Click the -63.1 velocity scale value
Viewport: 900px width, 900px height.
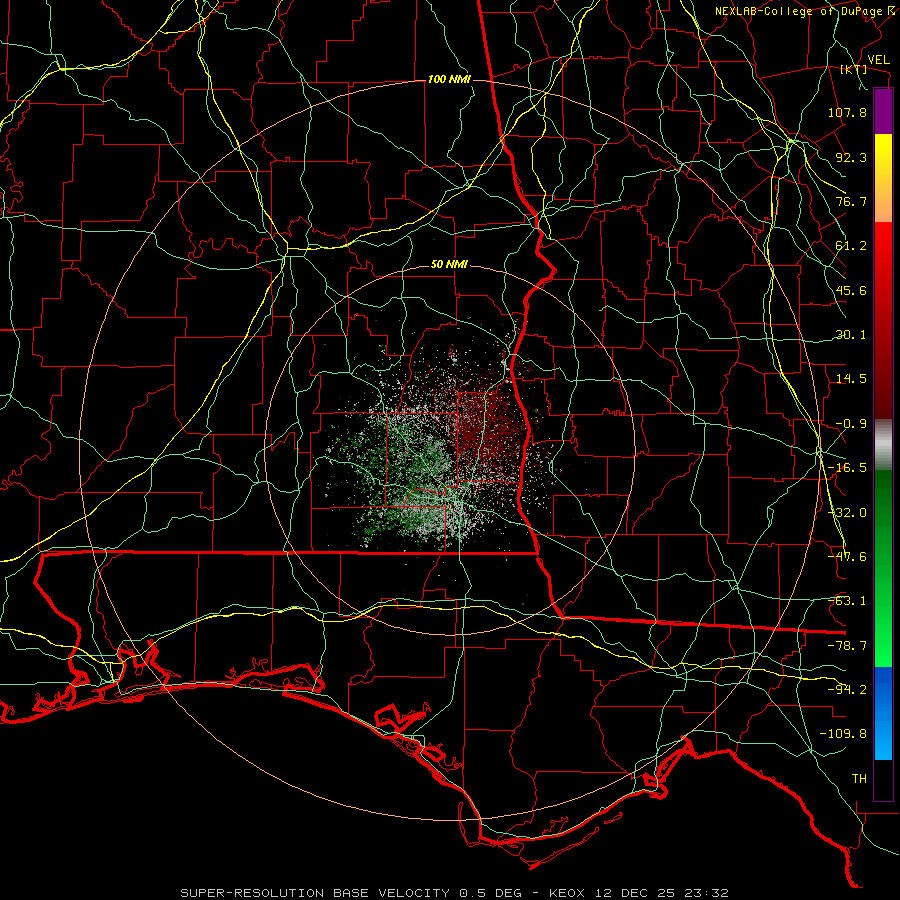(847, 601)
